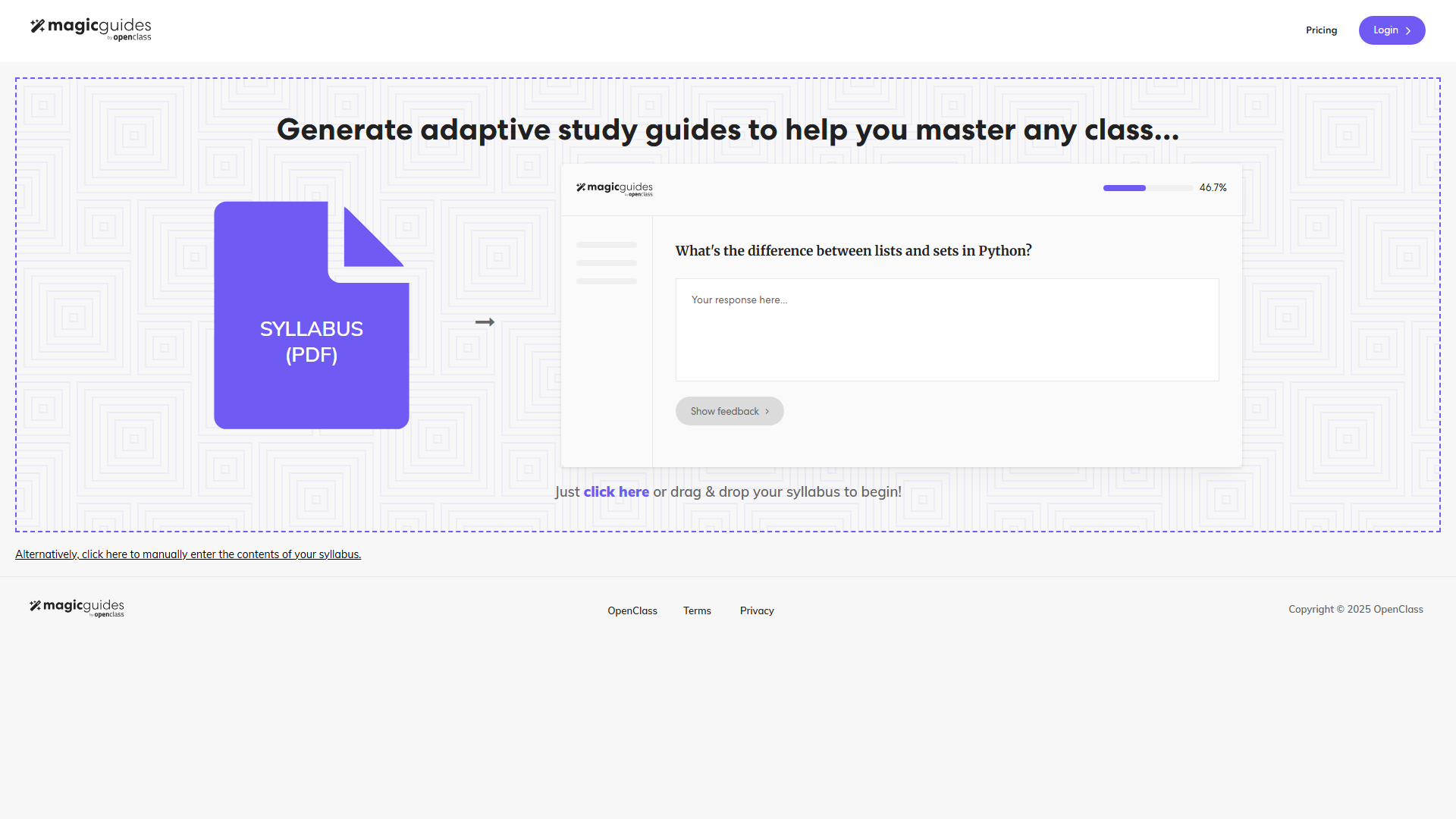
Task: Click the magicguides logo inside the preview card
Action: pos(614,188)
